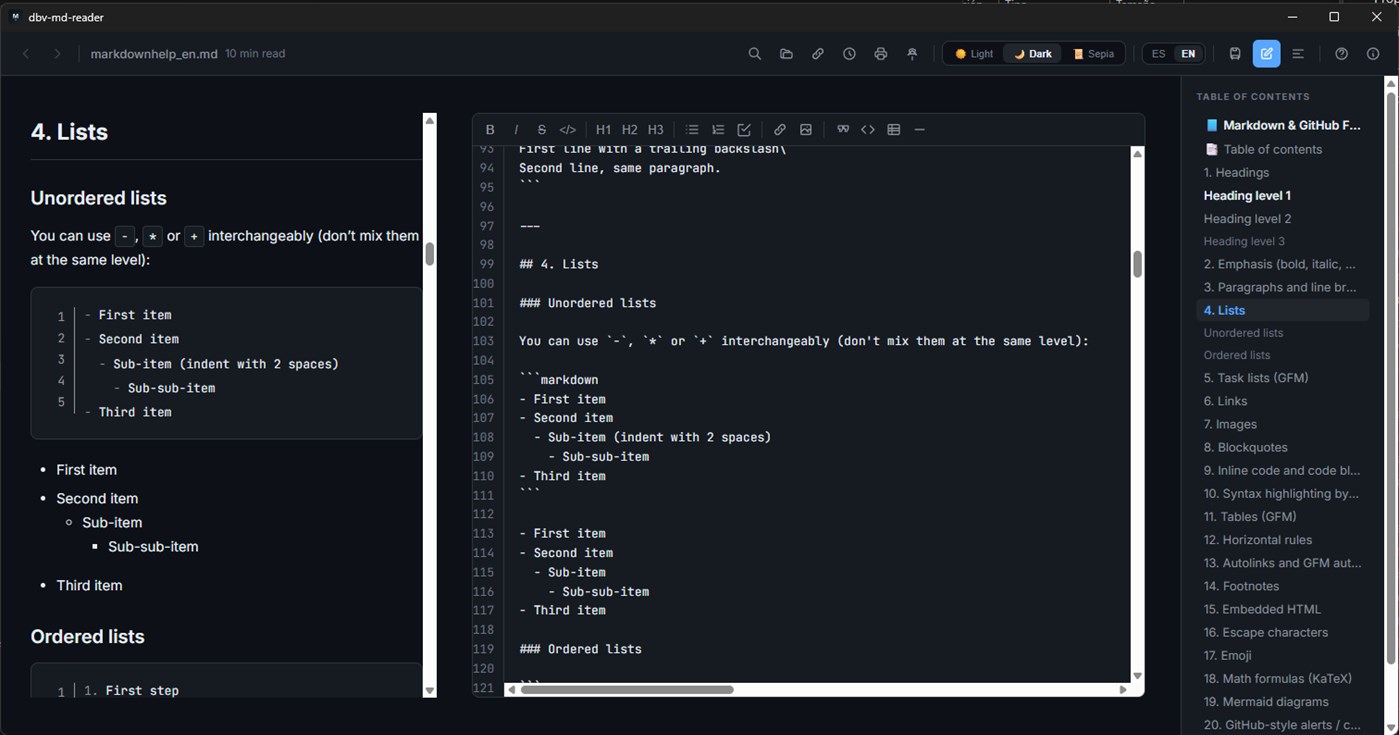The image size is (1399, 735).
Task: Switch to Sepia theme
Action: (1093, 54)
